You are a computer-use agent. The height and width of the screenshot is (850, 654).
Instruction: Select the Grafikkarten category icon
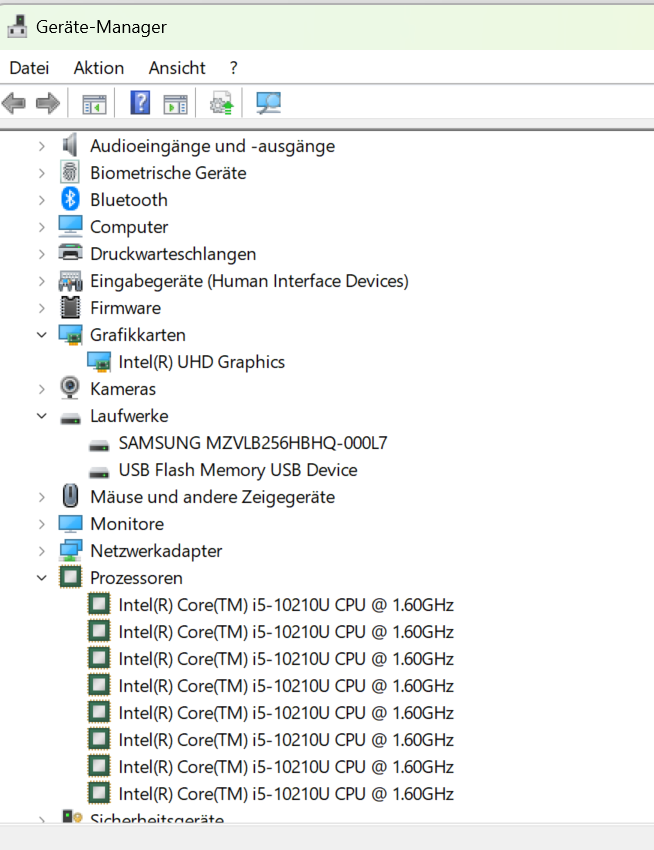(x=70, y=335)
